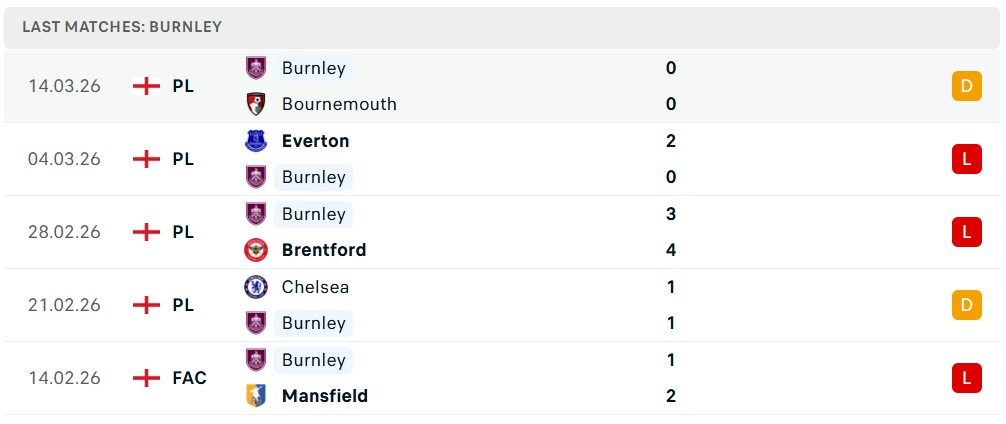
Task: Click the 21.02.26 match date
Action: [64, 305]
